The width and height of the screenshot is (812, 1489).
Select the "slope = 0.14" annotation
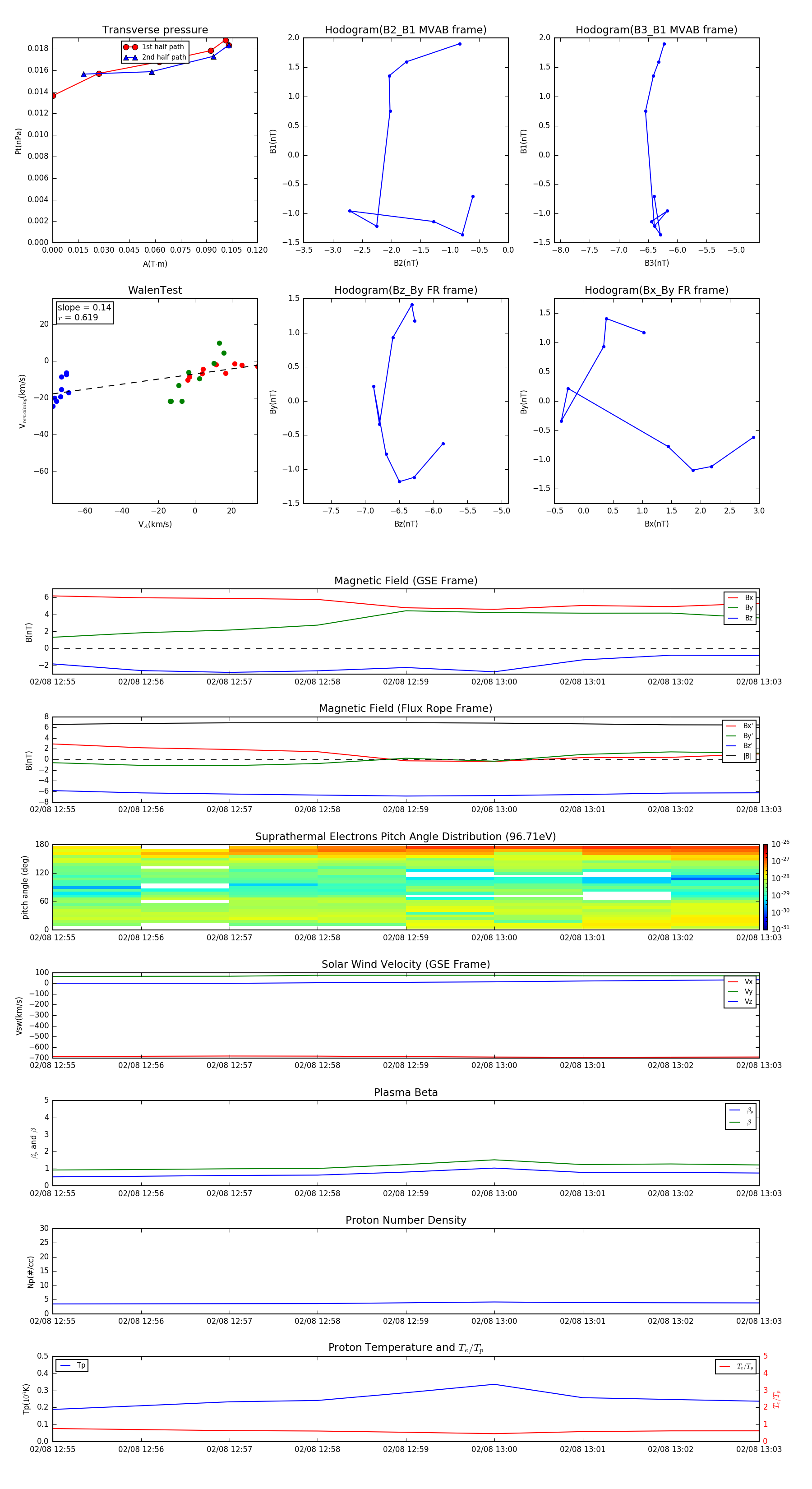pyautogui.click(x=84, y=308)
